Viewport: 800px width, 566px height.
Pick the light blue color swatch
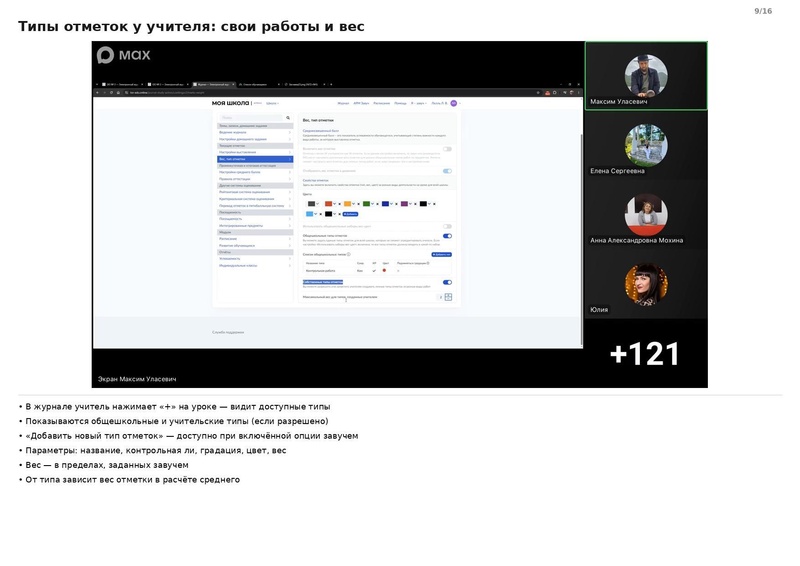coord(309,214)
